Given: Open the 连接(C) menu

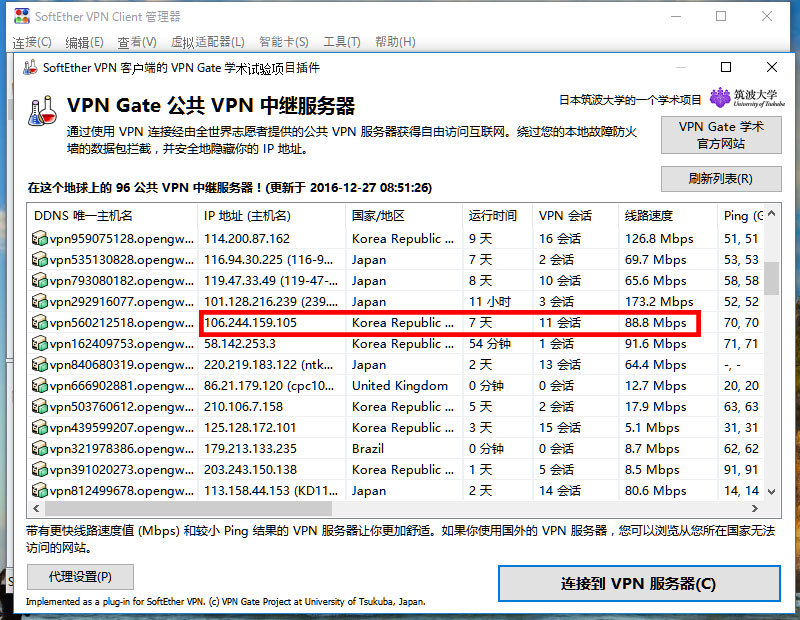Looking at the screenshot, I should pos(31,42).
